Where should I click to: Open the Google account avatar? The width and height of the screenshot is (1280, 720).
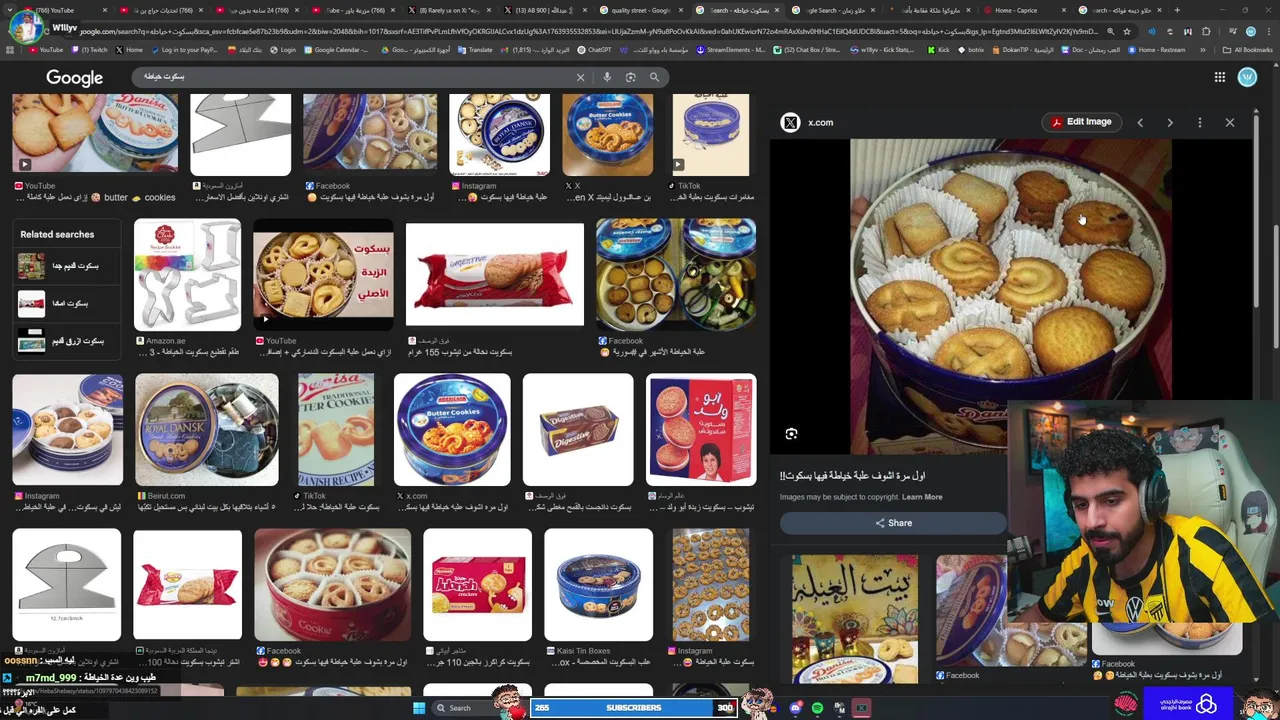pos(1247,77)
